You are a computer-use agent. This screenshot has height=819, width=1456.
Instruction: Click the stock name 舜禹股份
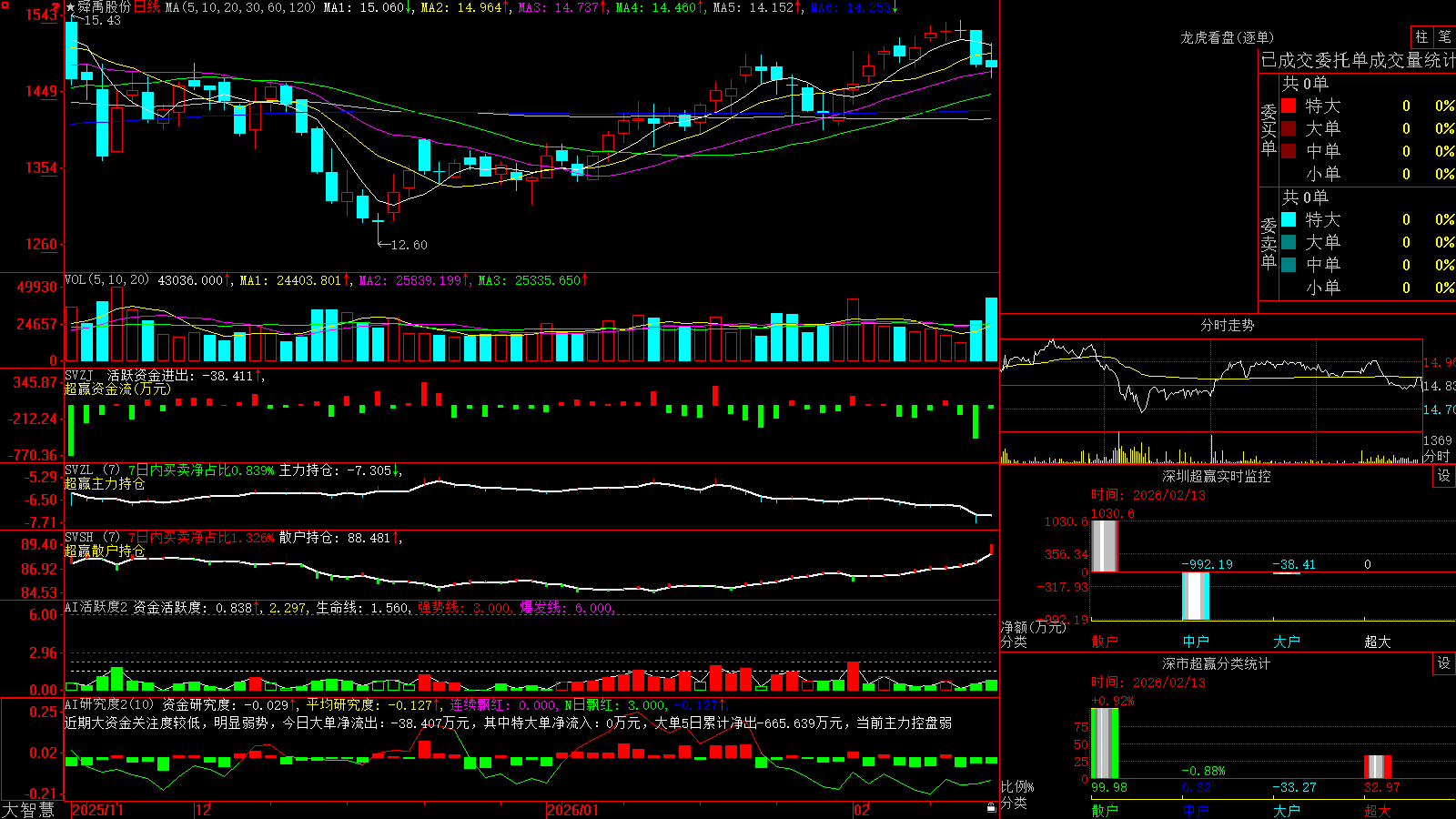(x=105, y=7)
